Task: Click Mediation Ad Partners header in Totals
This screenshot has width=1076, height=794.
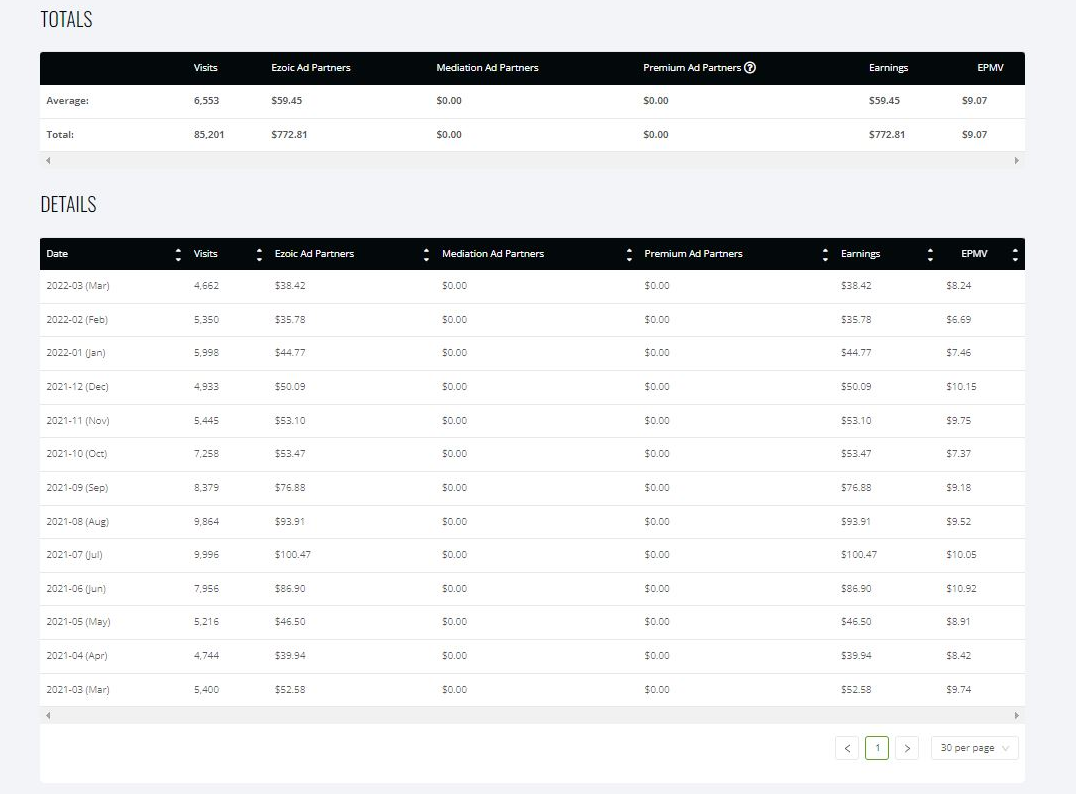Action: tap(487, 68)
